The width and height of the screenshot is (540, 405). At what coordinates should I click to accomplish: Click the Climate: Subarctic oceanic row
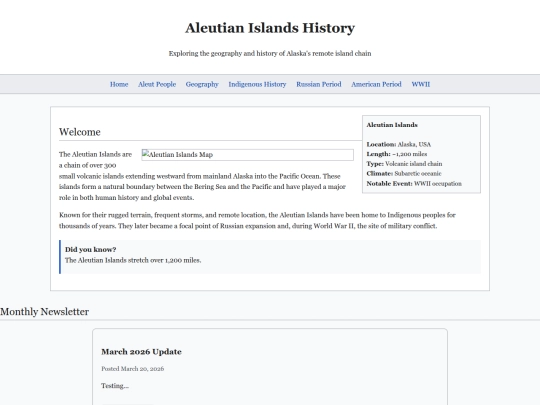click(404, 174)
